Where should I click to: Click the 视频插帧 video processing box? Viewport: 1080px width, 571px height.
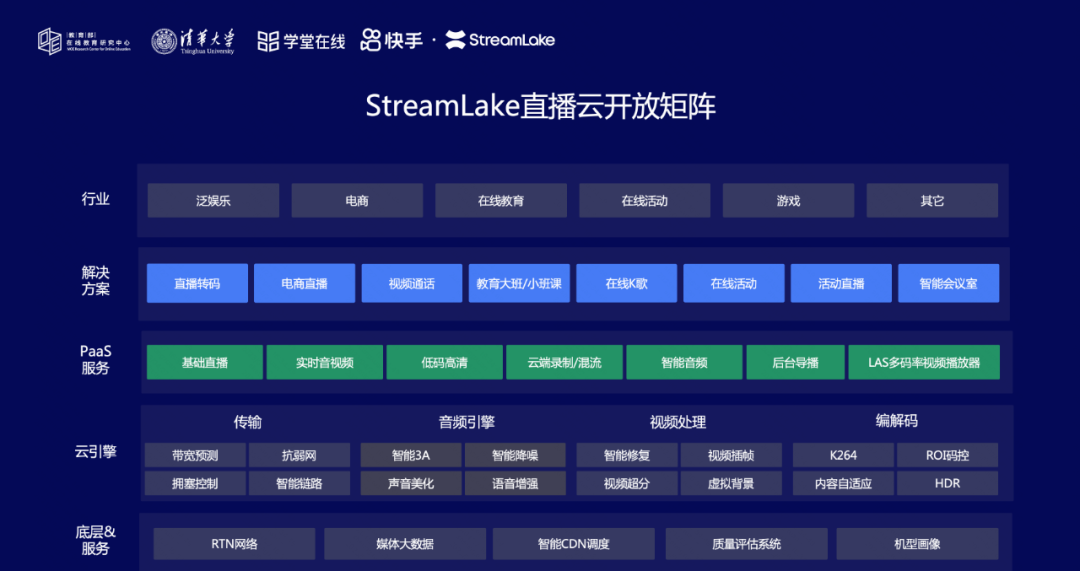point(731,455)
